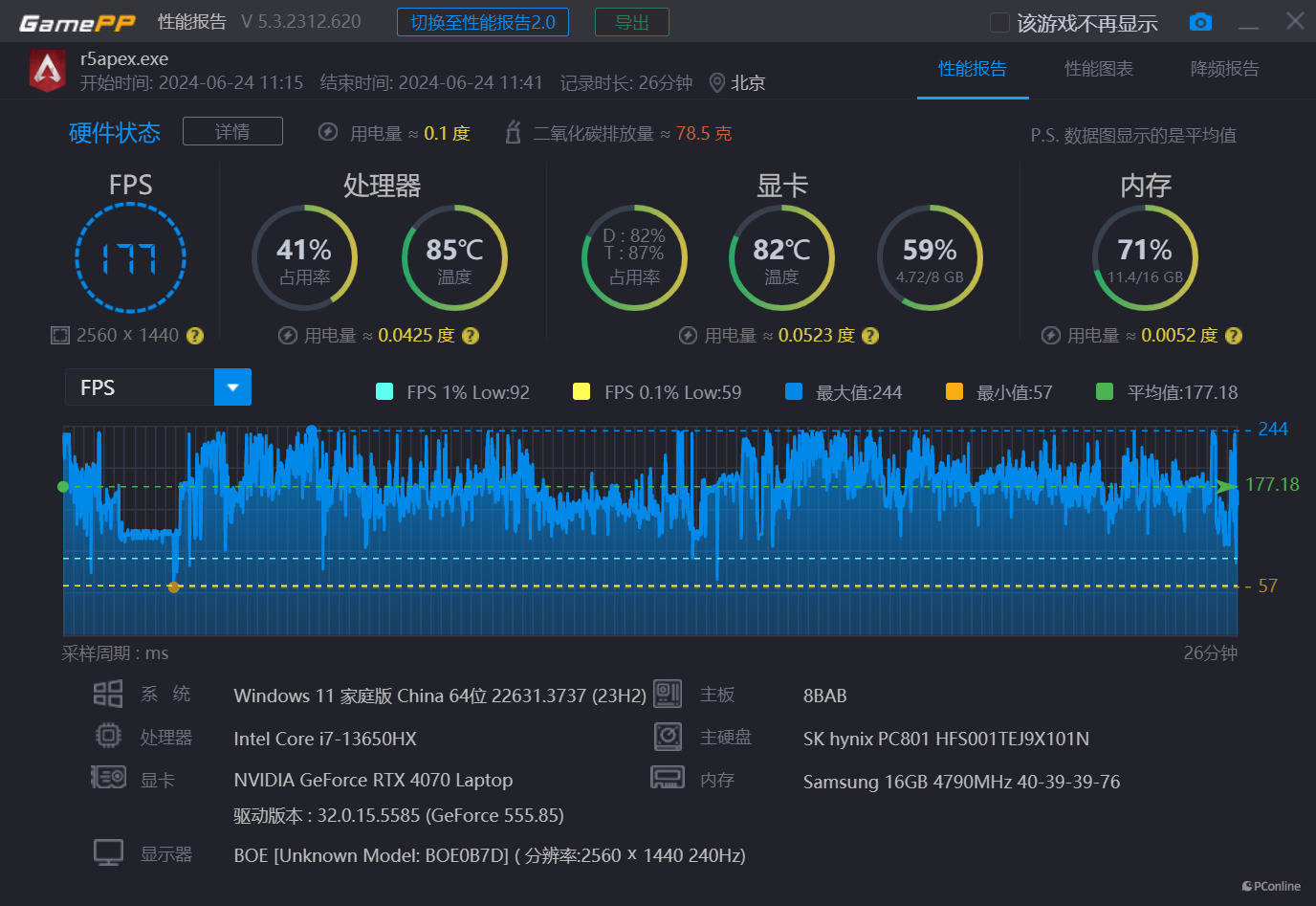
Task: Toggle the max value 244 legend
Action: click(x=793, y=391)
